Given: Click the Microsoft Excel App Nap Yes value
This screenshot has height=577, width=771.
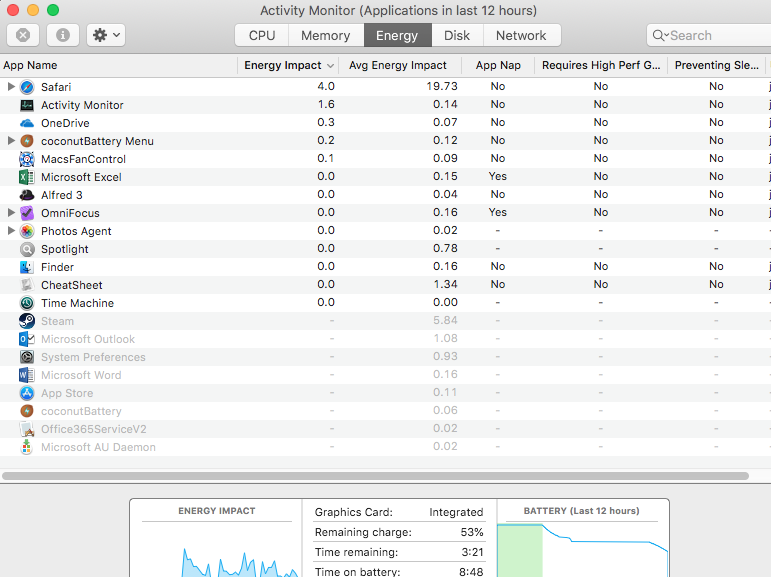Looking at the screenshot, I should click(x=498, y=177).
